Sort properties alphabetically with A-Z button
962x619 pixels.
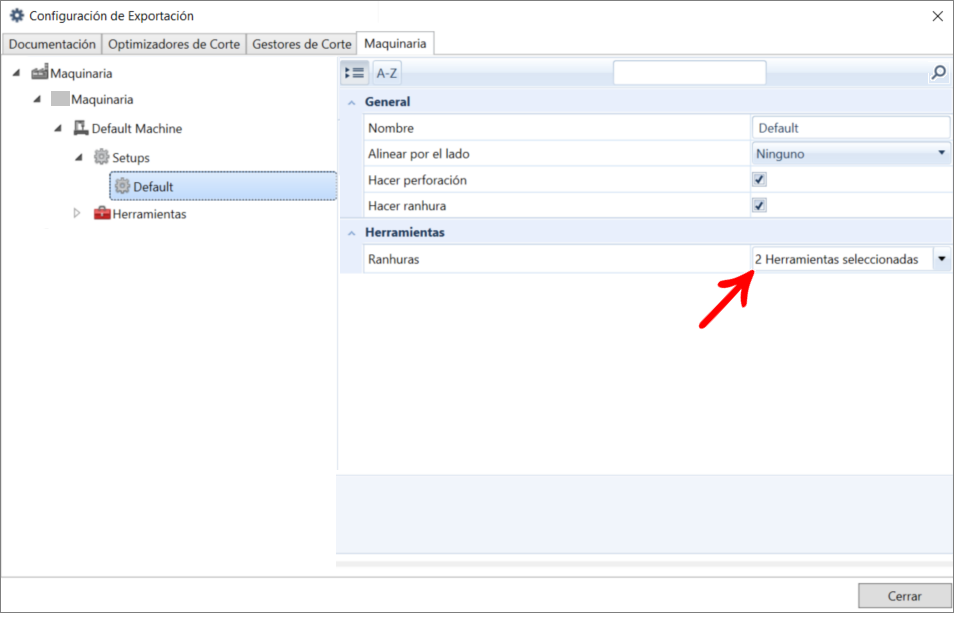point(387,73)
